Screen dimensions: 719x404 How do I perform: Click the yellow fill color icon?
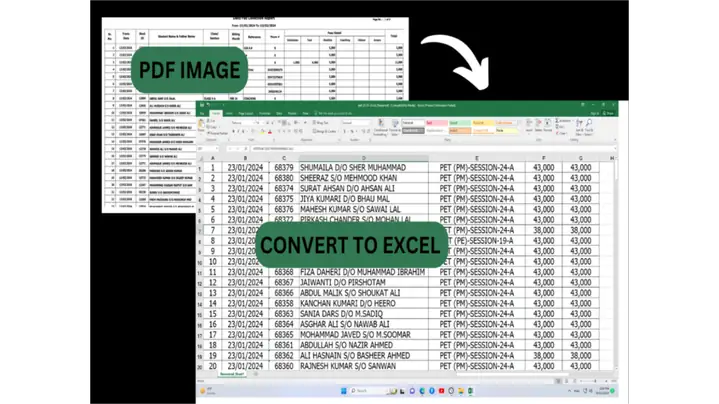coord(262,132)
